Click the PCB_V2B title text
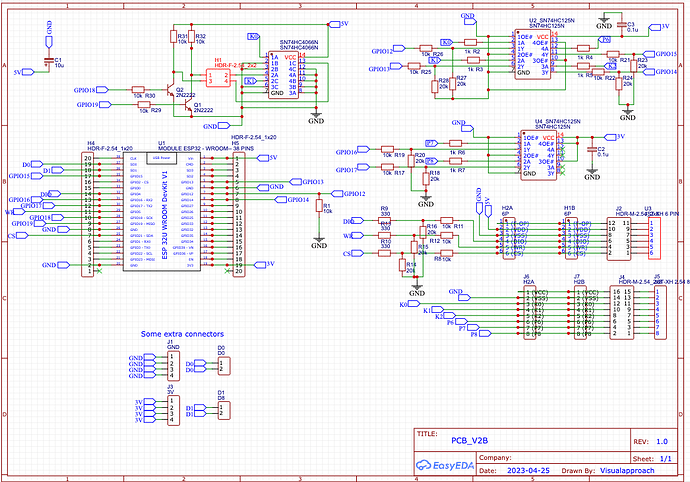Screen dimensions: 690x482 470,440
